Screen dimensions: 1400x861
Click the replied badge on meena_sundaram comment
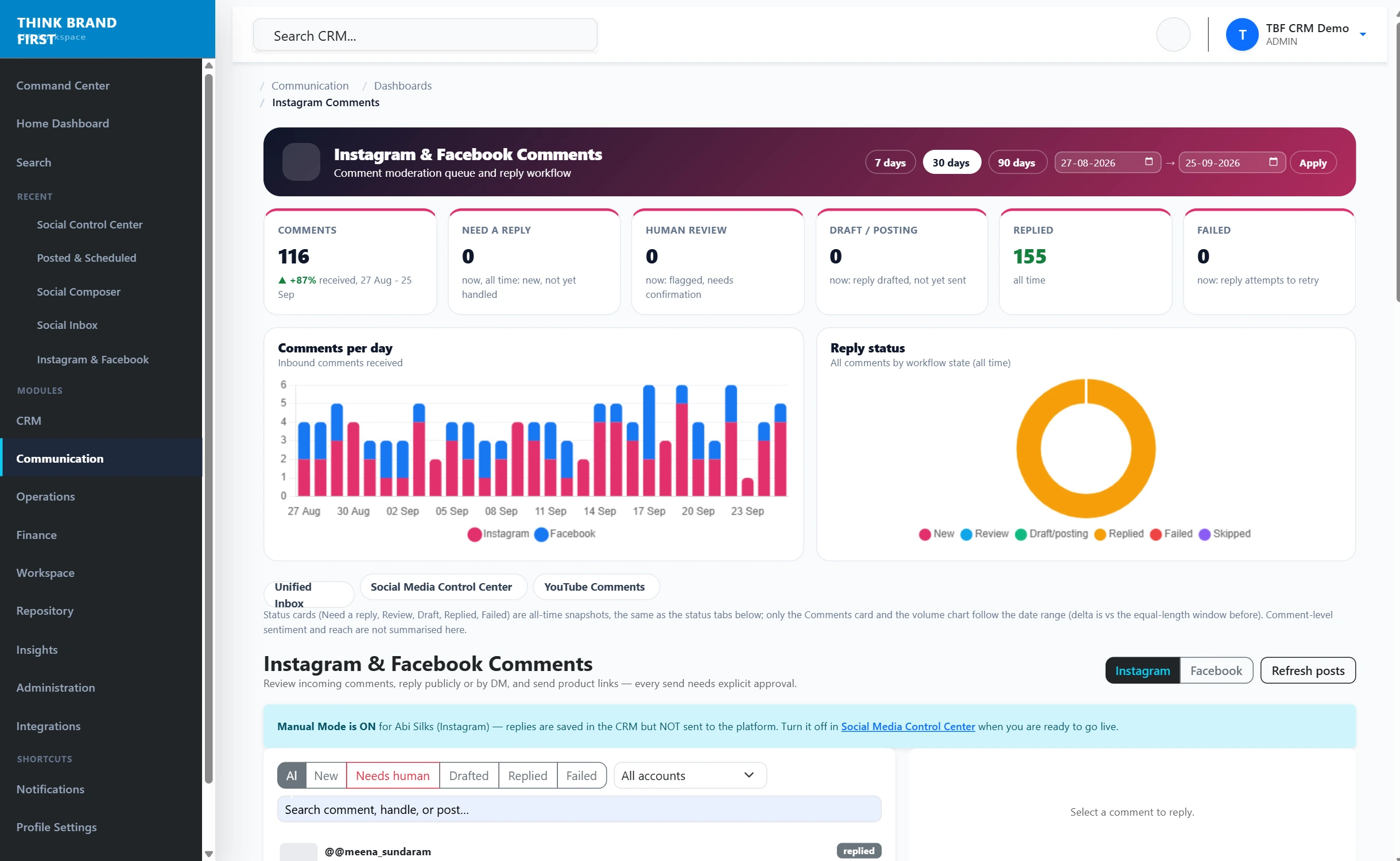click(x=858, y=851)
